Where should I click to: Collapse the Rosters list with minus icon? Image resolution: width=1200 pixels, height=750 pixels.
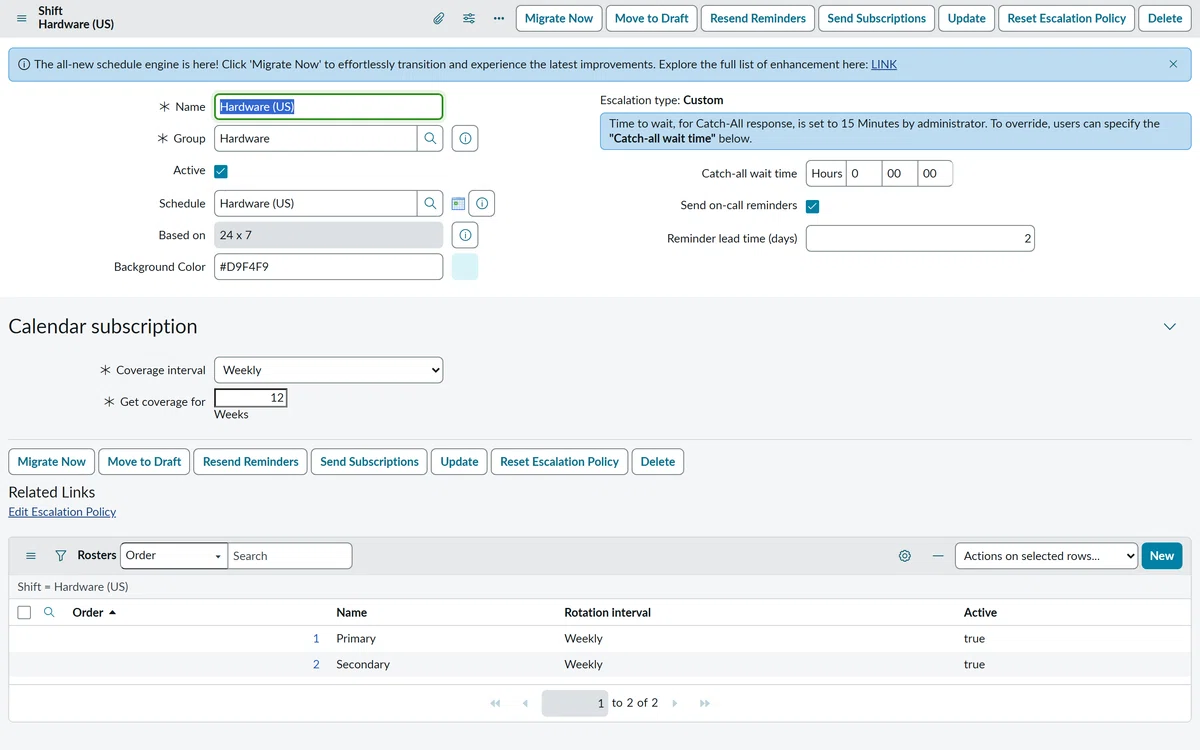[938, 556]
